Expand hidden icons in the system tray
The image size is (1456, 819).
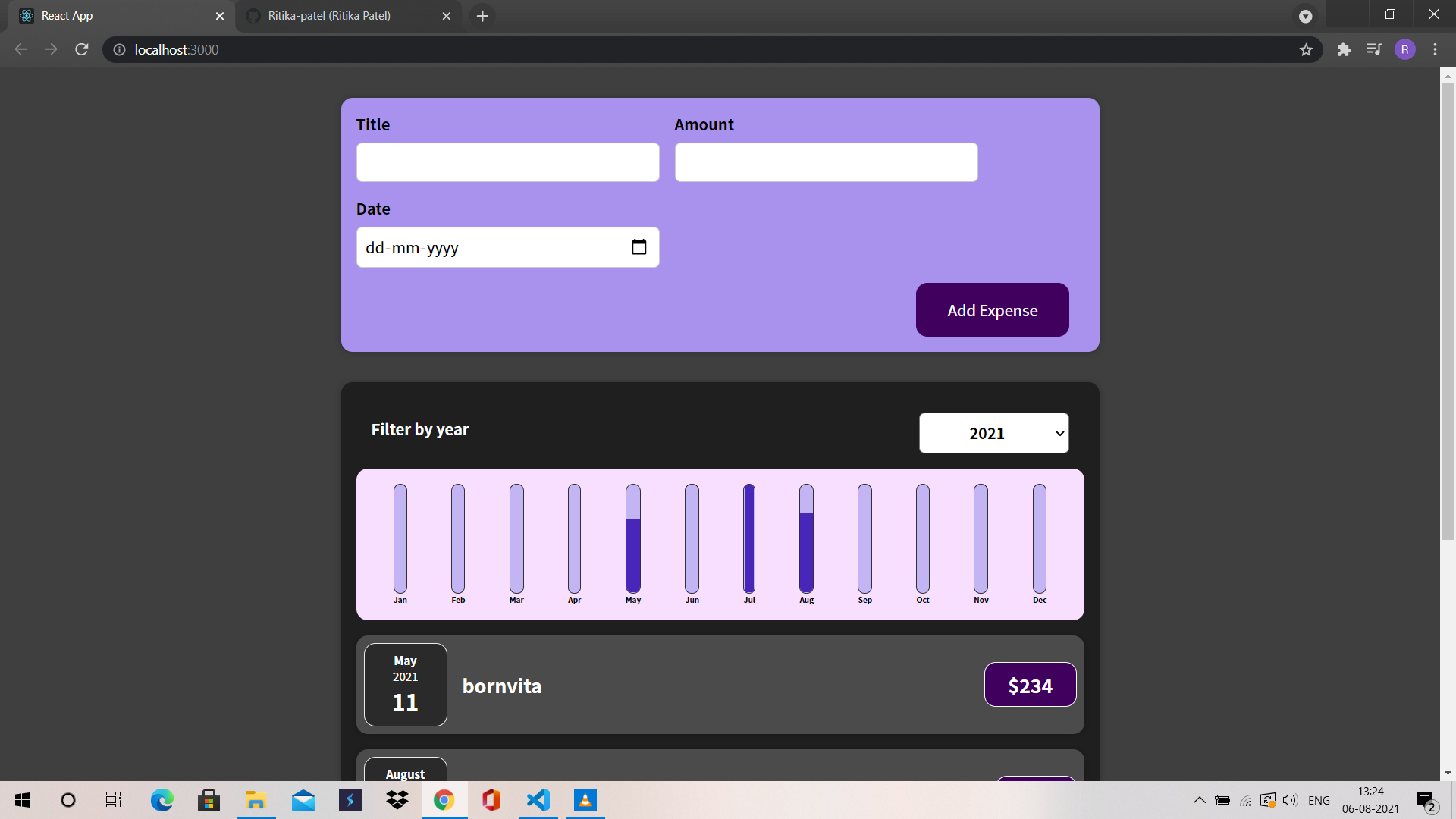pyautogui.click(x=1200, y=800)
